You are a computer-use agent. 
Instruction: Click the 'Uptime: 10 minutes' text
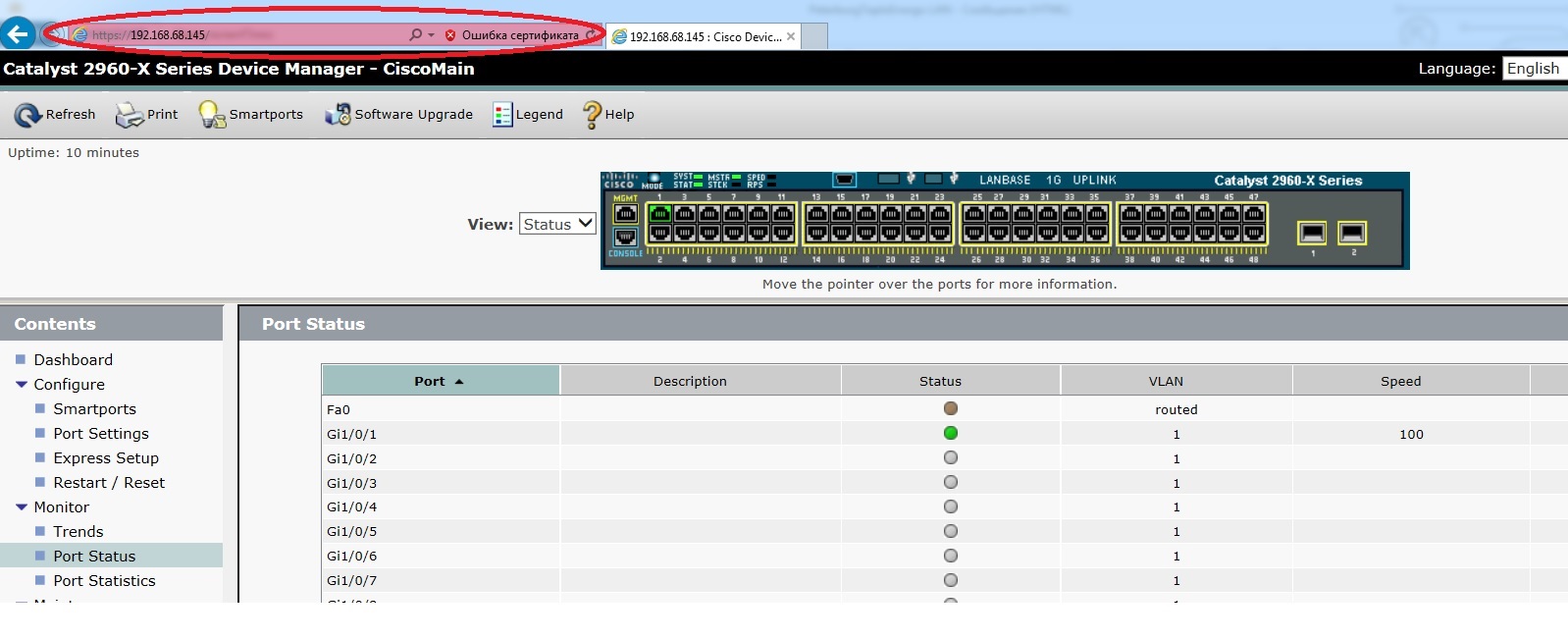(74, 153)
